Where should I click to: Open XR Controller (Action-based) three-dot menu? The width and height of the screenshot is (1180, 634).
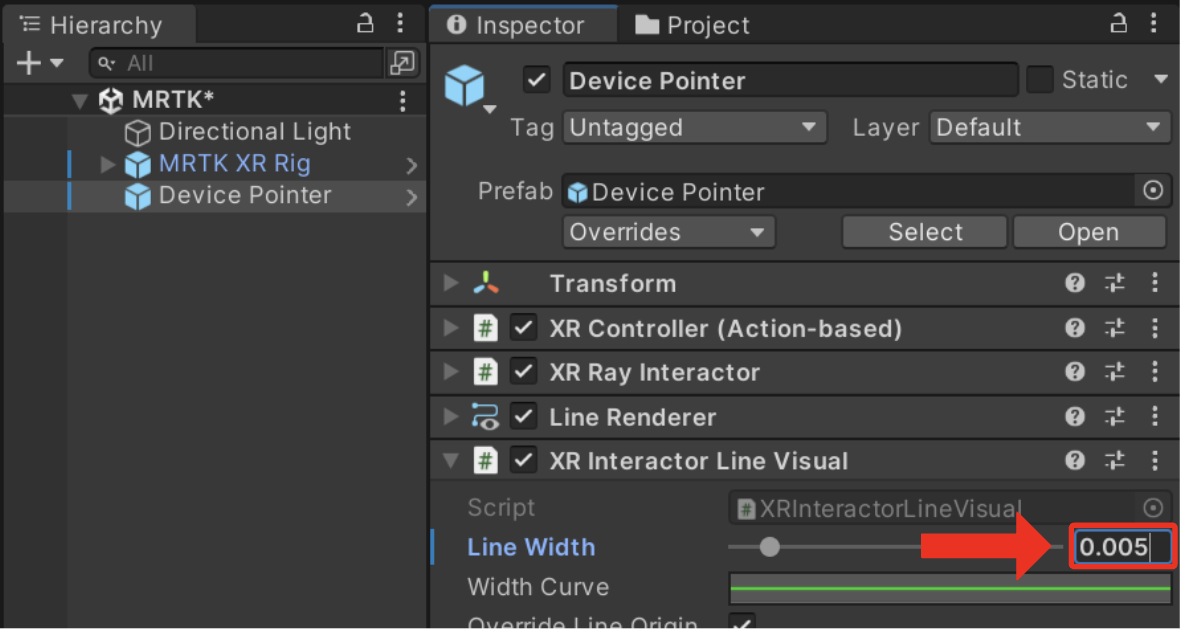[1155, 328]
